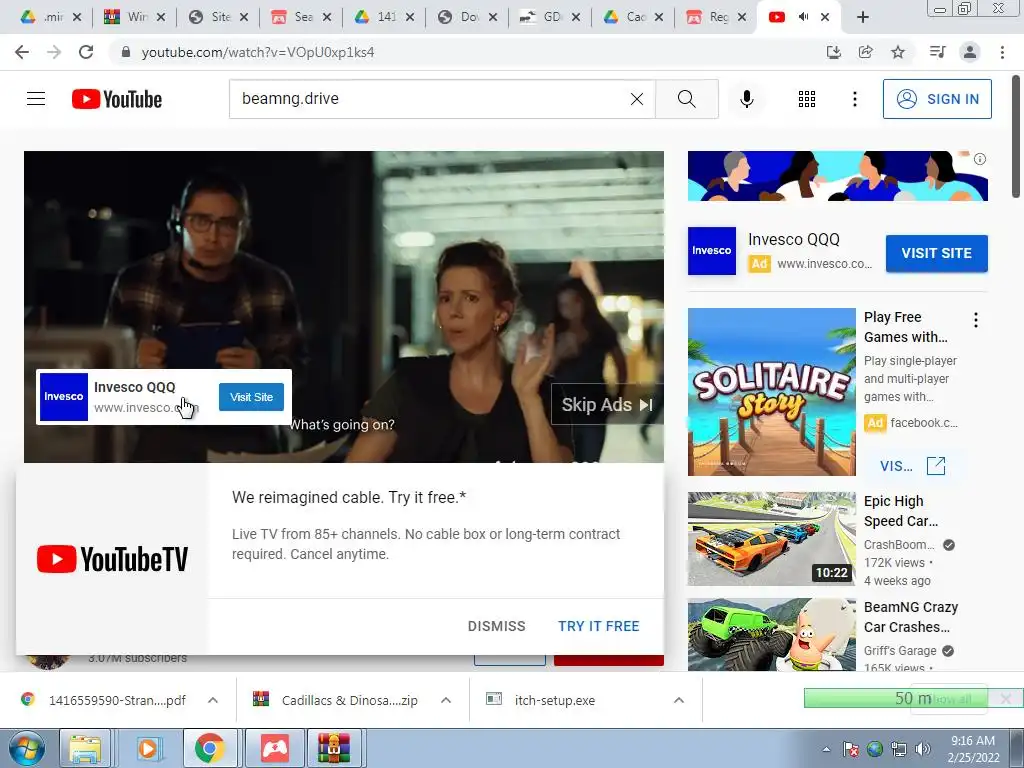Open Windows Media Player from taskbar
Image resolution: width=1024 pixels, height=768 pixels.
pyautogui.click(x=148, y=748)
